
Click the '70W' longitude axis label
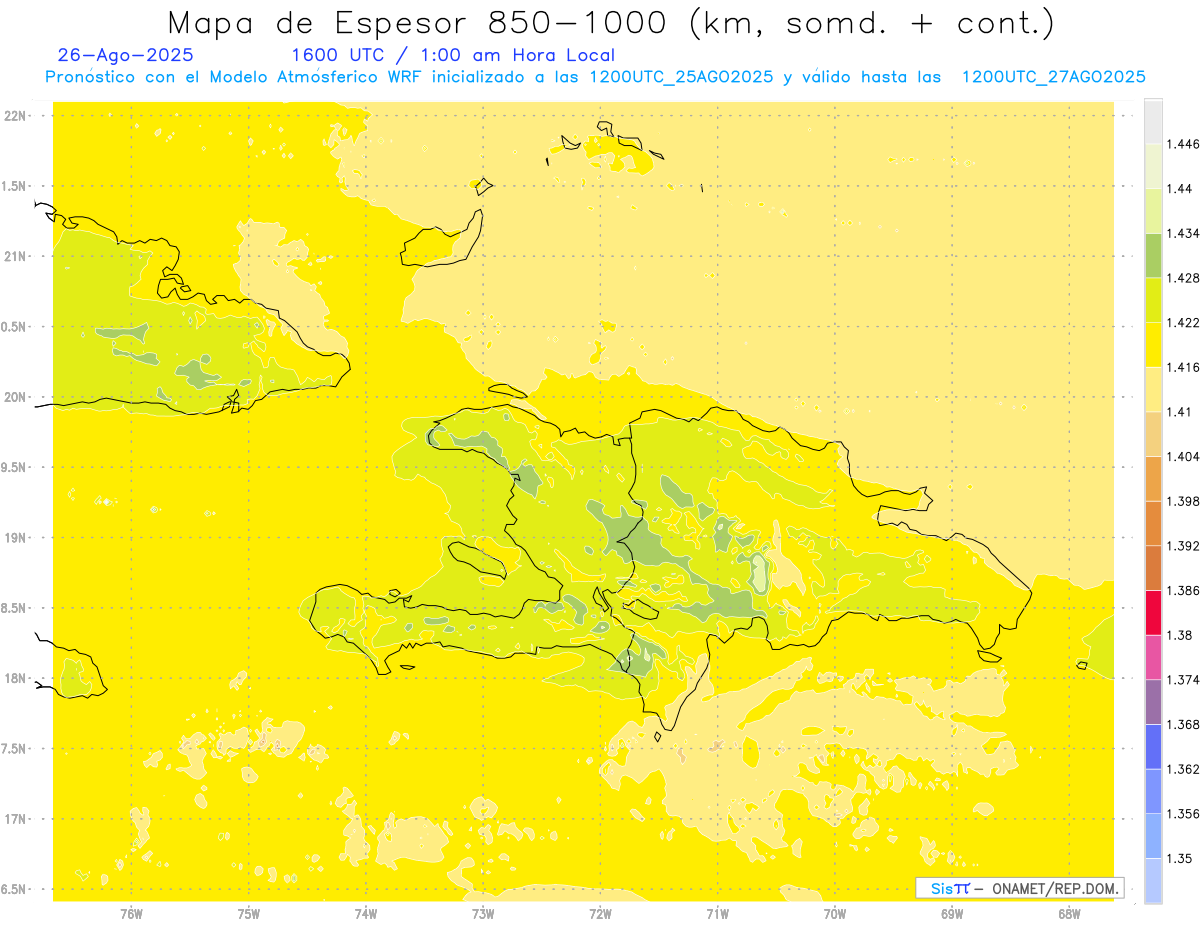tap(835, 913)
